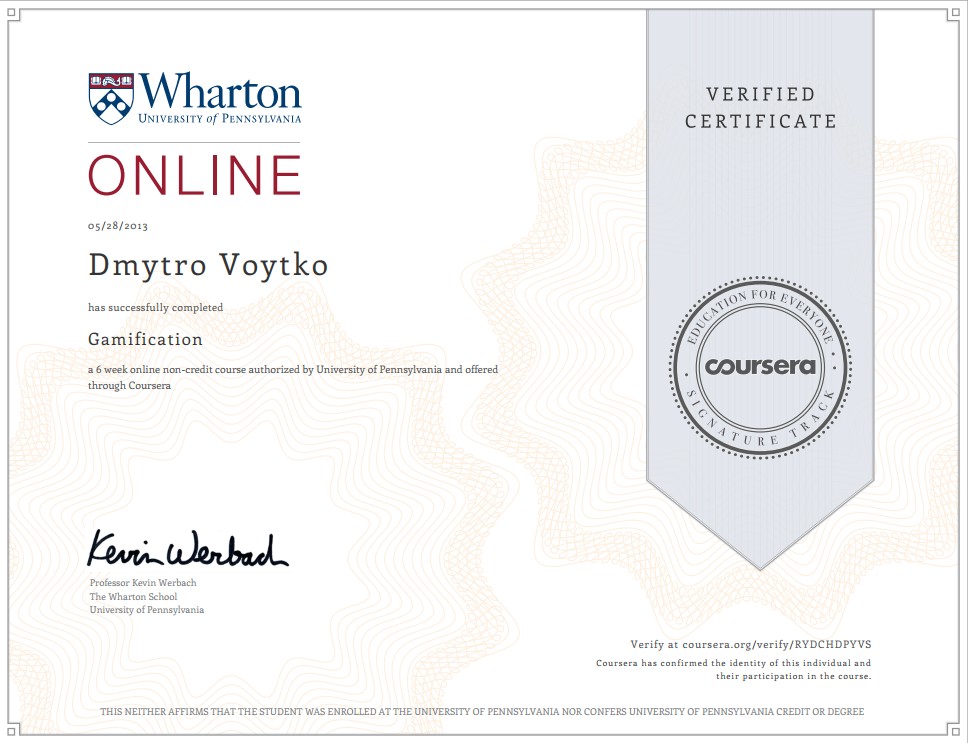
Task: Click the Coursera wordmark inside the seal
Action: pyautogui.click(x=760, y=366)
